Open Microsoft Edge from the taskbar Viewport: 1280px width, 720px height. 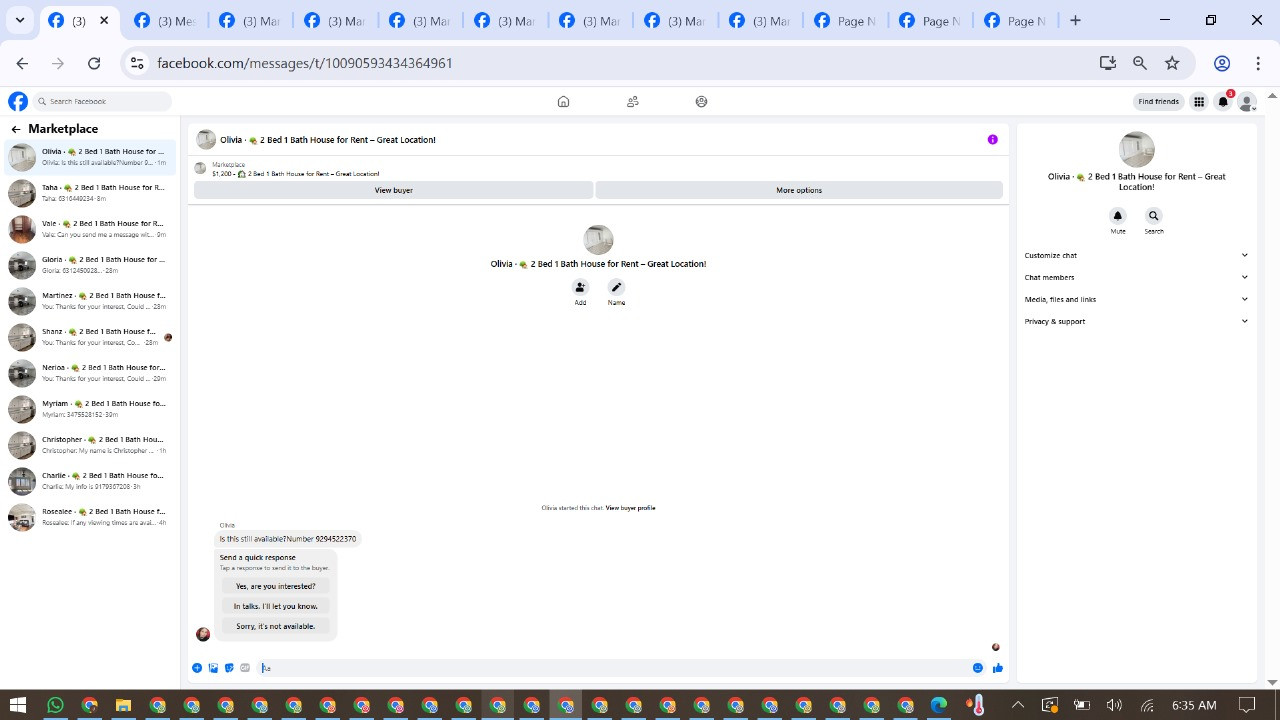939,705
